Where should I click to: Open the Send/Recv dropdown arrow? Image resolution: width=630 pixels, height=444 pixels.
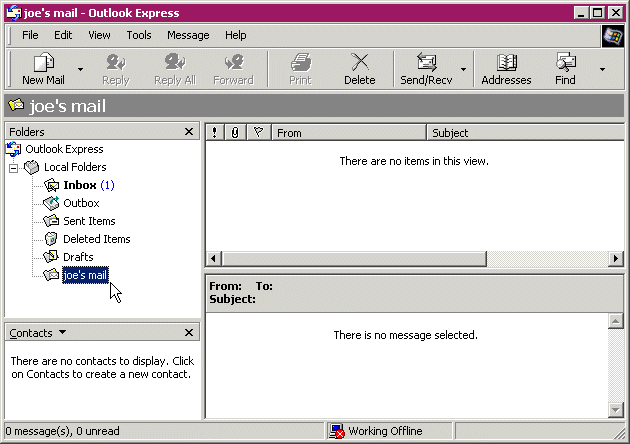click(x=463, y=69)
